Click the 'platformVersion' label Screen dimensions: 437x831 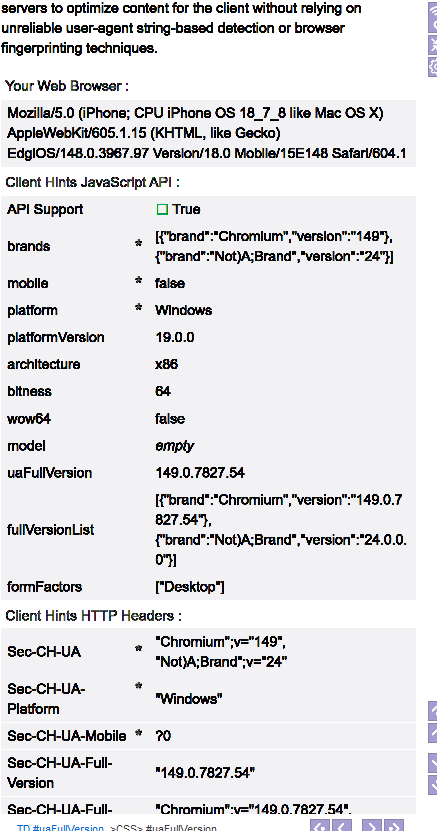tap(56, 338)
